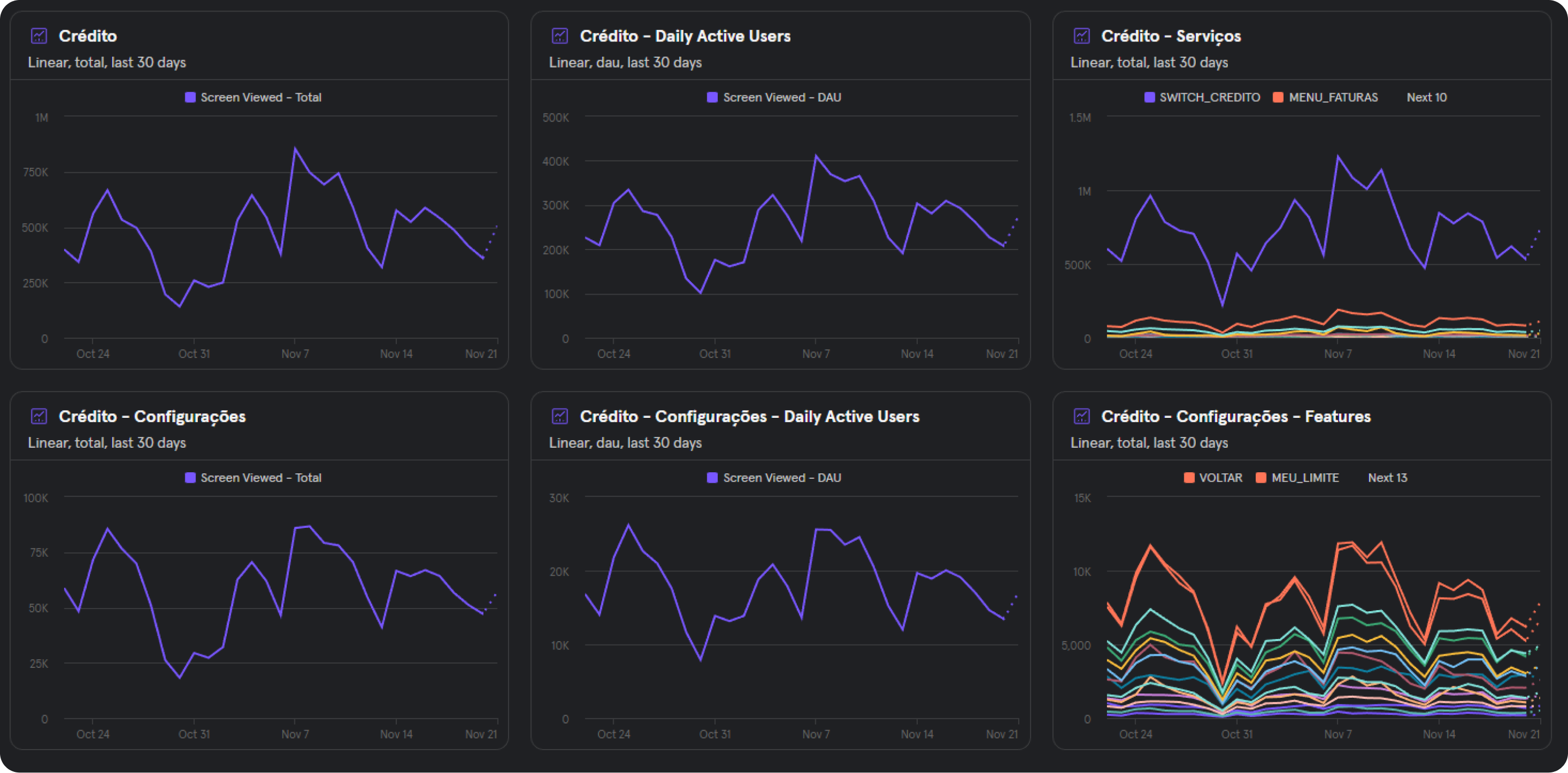1568x773 pixels.
Task: Open the Crédito – Daily Active Users report
Action: pyautogui.click(x=685, y=36)
